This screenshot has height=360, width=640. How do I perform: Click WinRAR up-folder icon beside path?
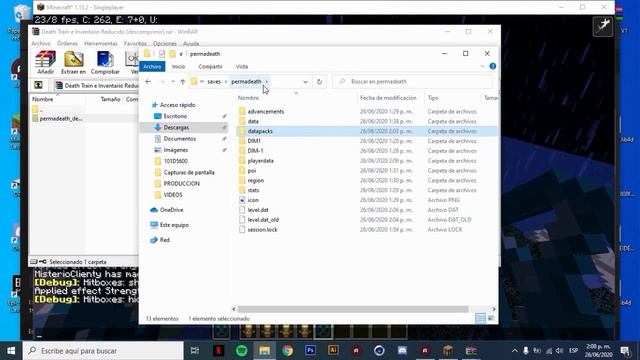[x=38, y=85]
